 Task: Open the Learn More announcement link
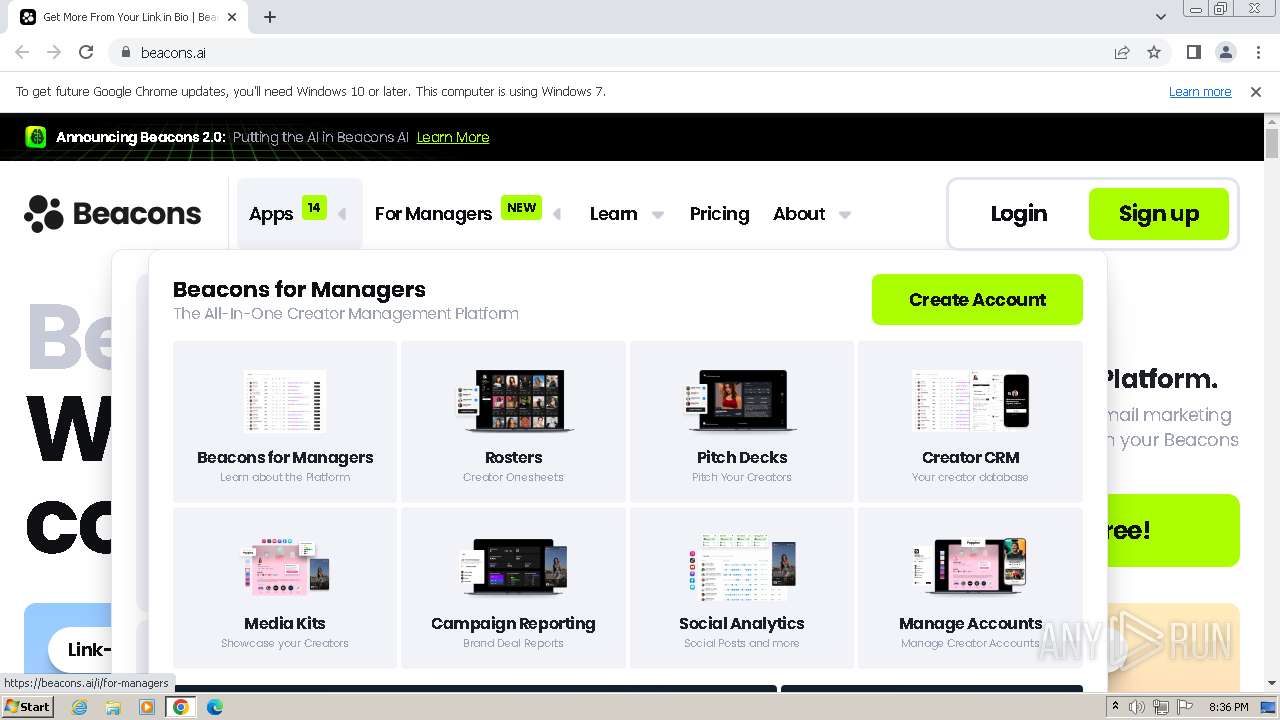(453, 137)
